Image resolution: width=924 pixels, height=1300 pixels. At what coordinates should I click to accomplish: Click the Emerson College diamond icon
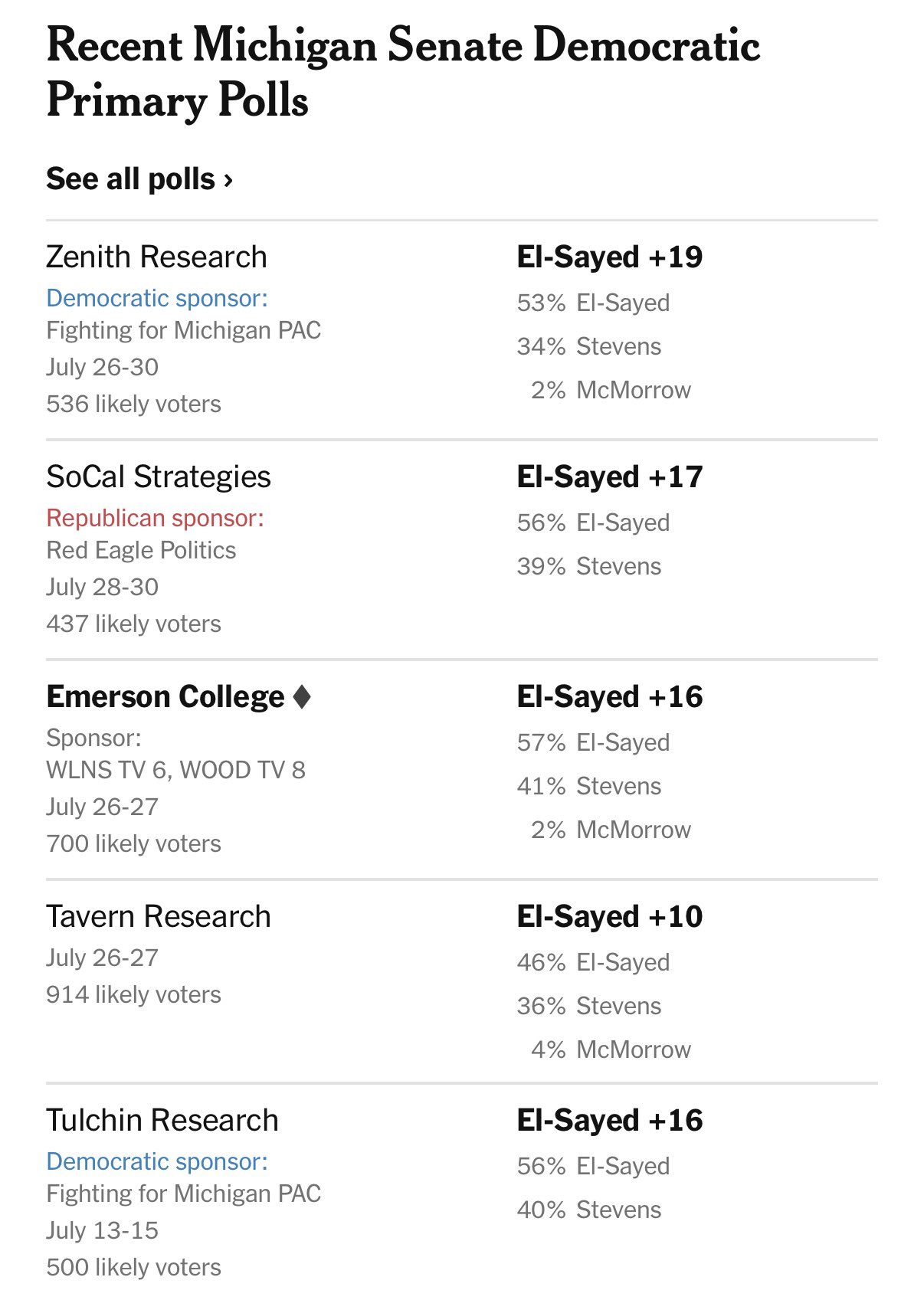tap(302, 696)
